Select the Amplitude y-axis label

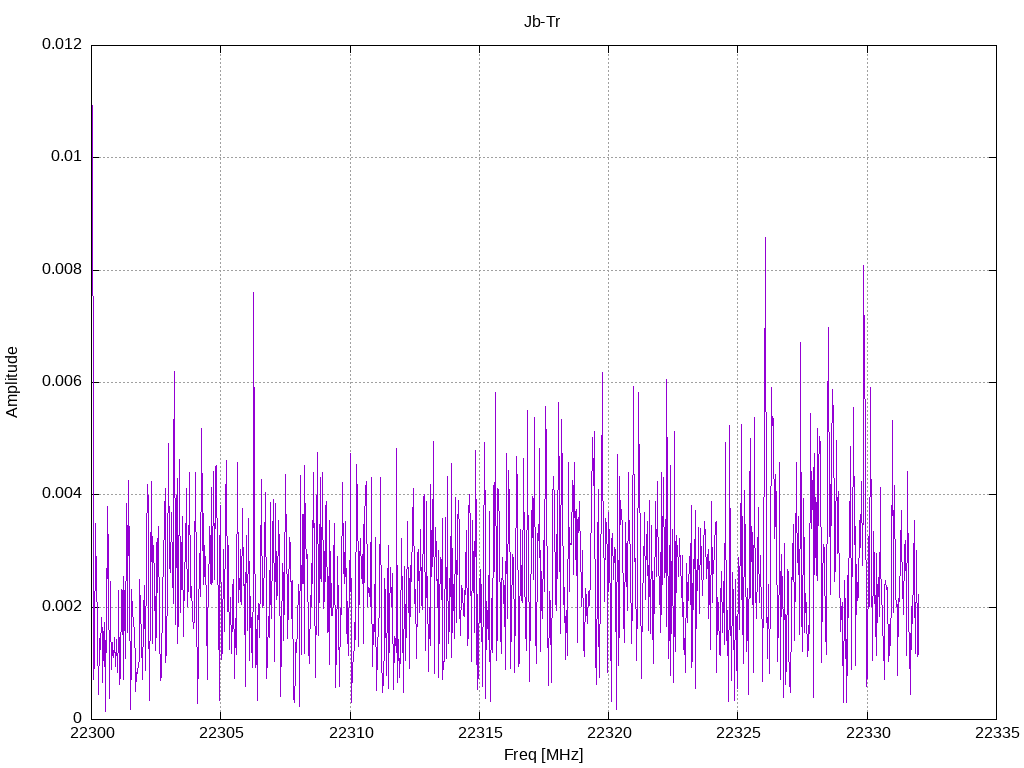point(12,382)
